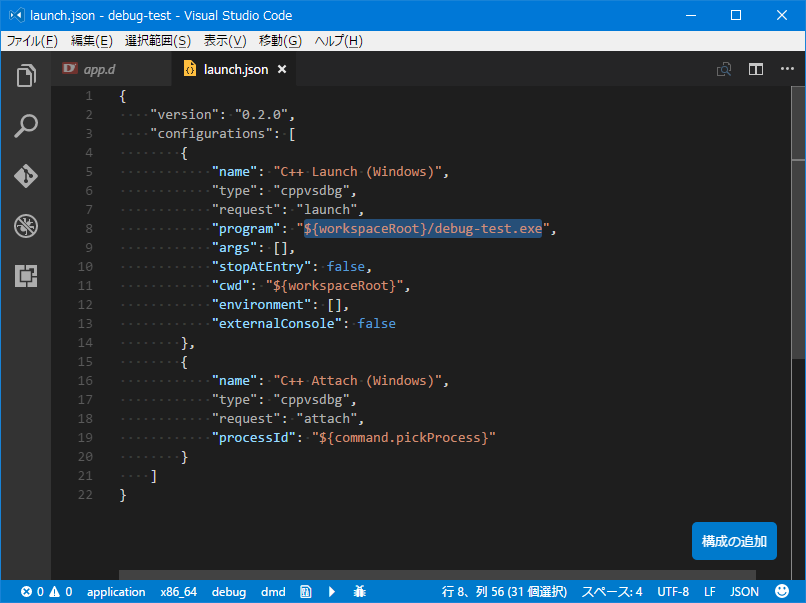806x603 pixels.
Task: Click the errors count icon in status bar
Action: pos(26,592)
